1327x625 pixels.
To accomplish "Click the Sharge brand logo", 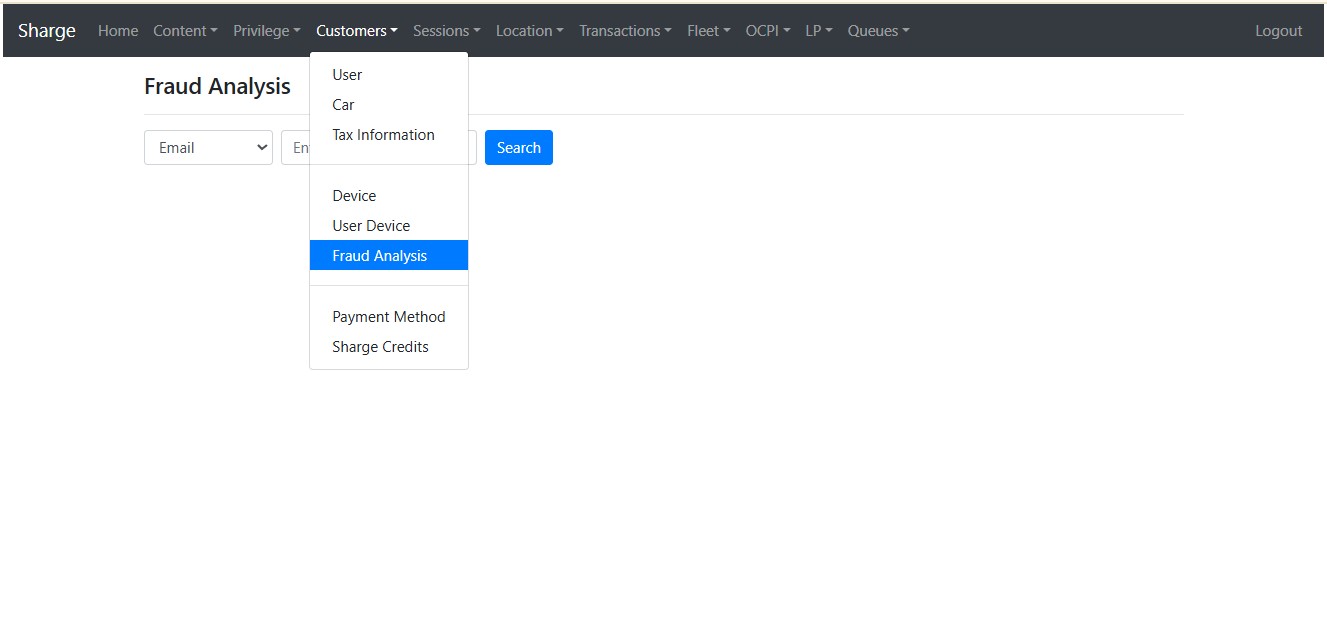I will point(47,31).
